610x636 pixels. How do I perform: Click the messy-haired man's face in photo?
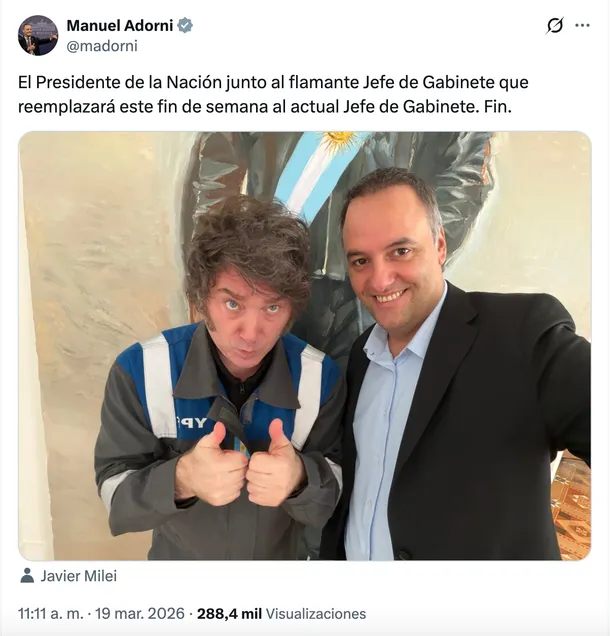tap(251, 316)
